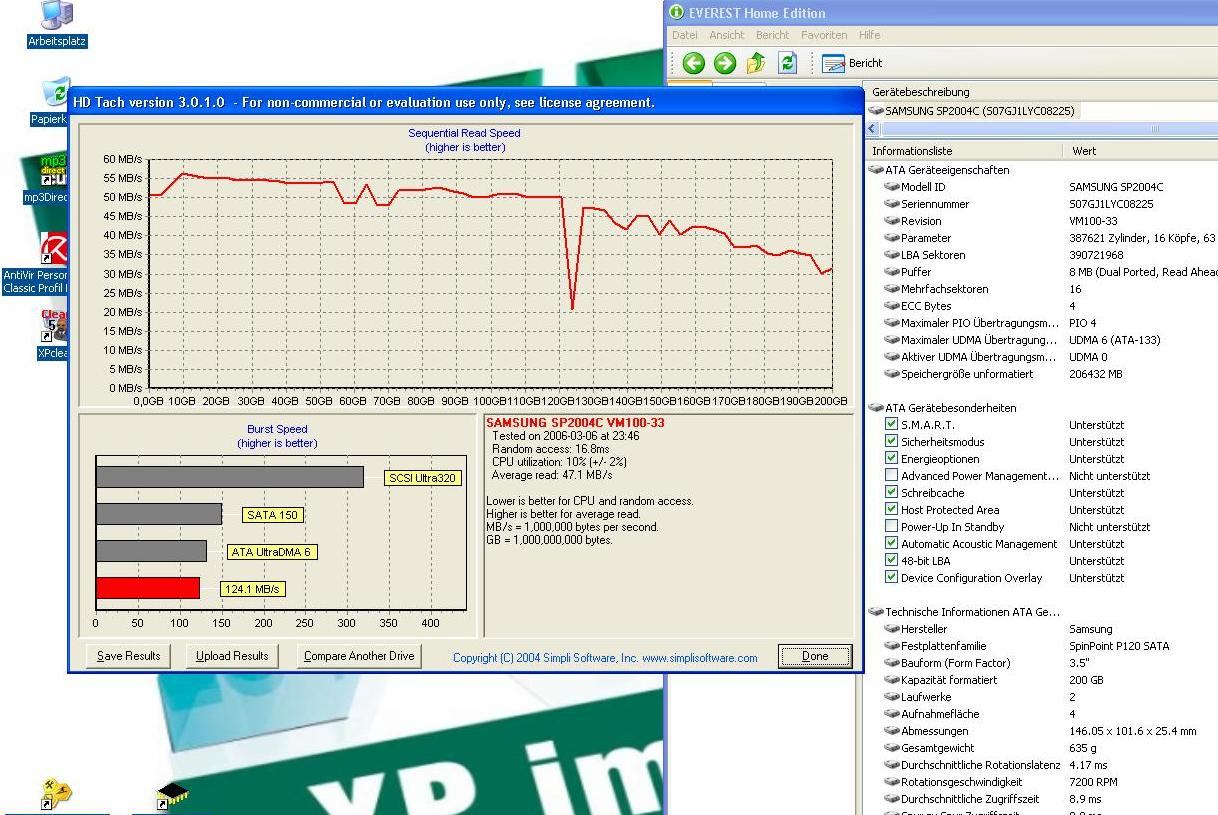Toggle Device Configuration Overlay checkbox

pos(892,578)
